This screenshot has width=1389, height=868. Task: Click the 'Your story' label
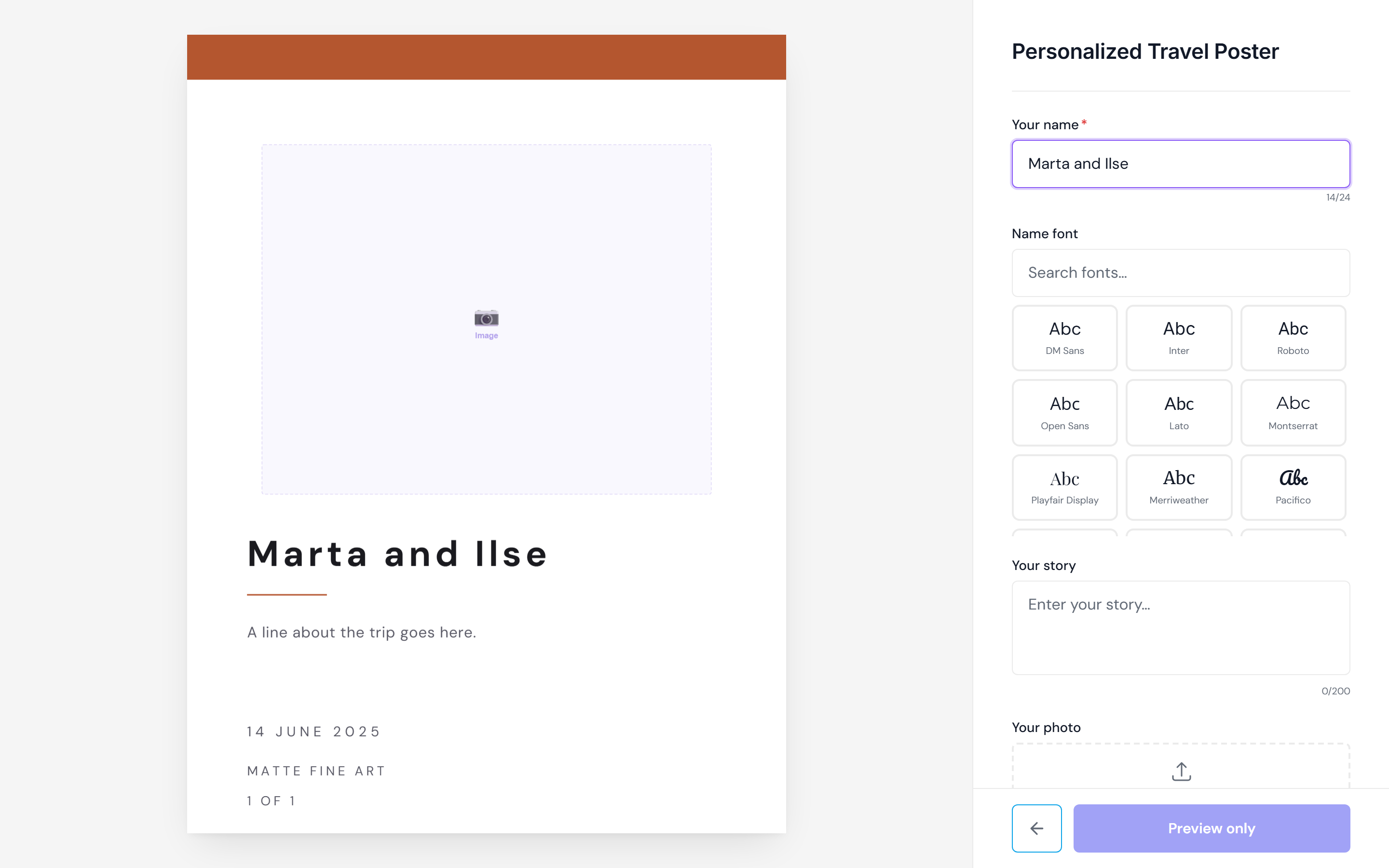tap(1044, 566)
